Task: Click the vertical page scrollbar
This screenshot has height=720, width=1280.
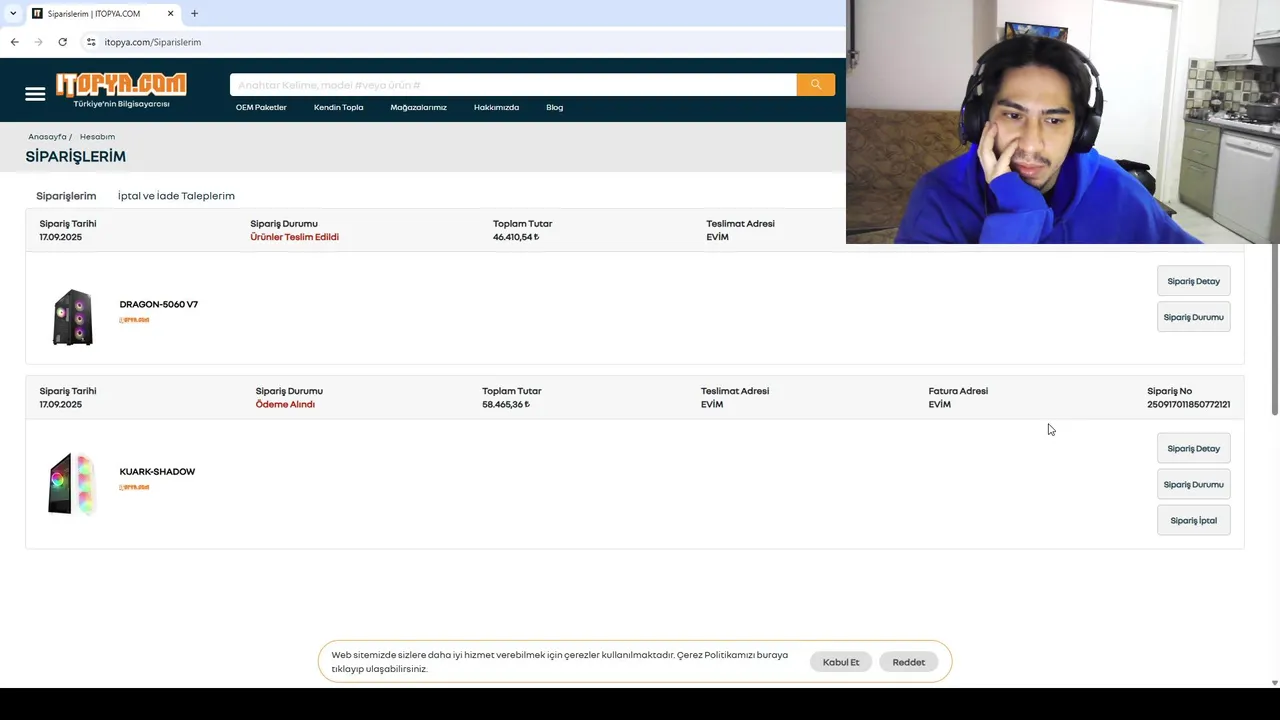Action: pyautogui.click(x=1274, y=327)
